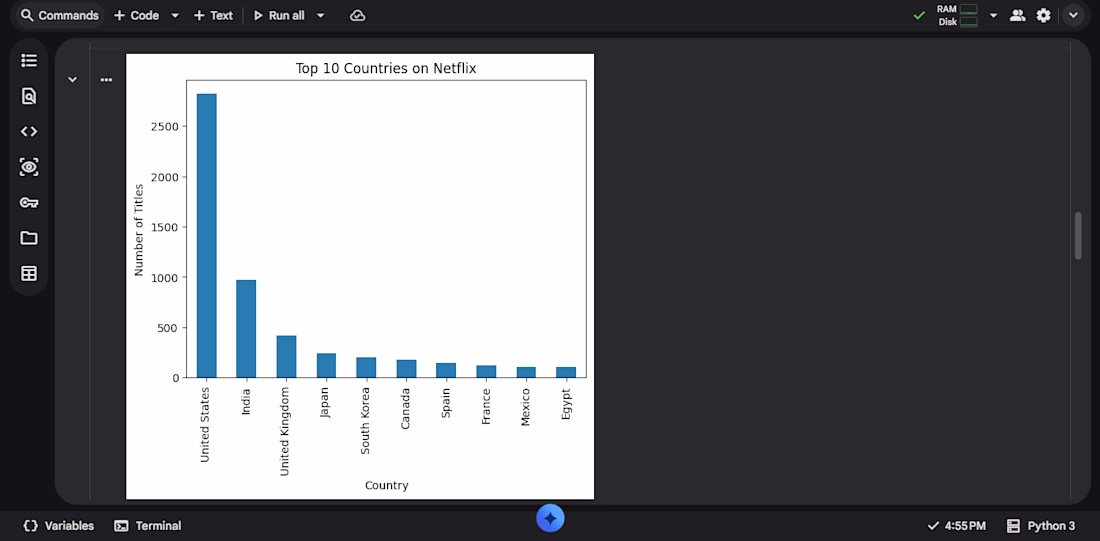Run all notebook cells

(279, 15)
